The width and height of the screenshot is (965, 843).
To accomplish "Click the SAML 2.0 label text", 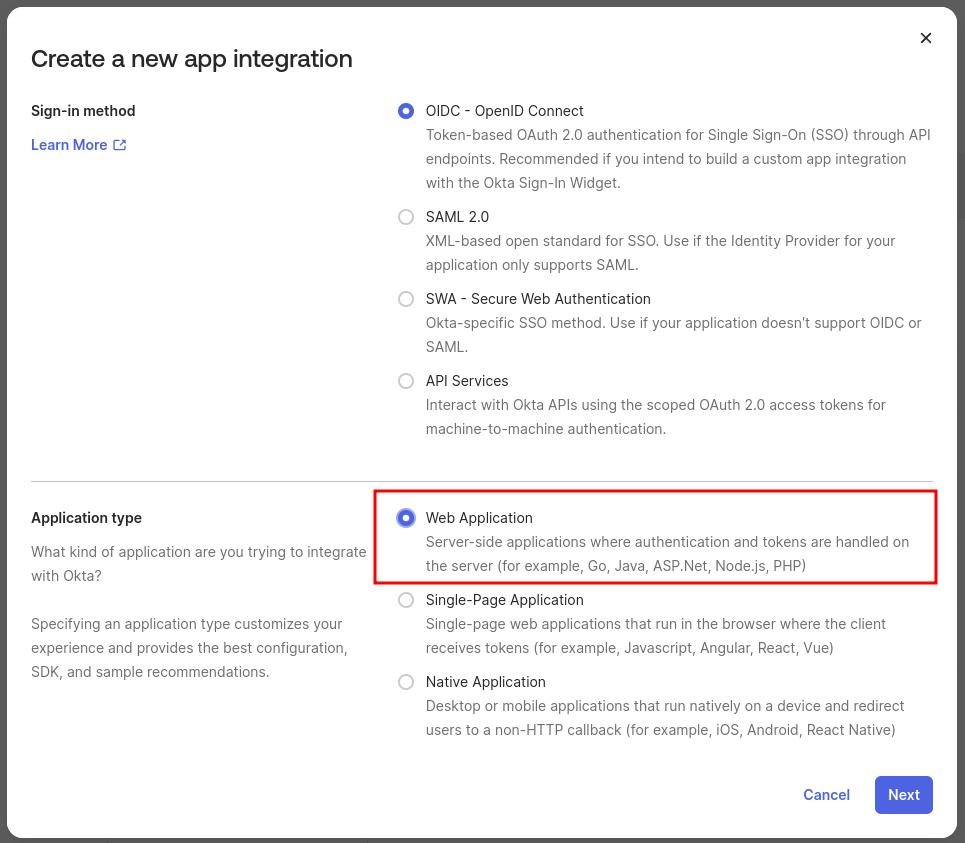I will pyautogui.click(x=457, y=217).
